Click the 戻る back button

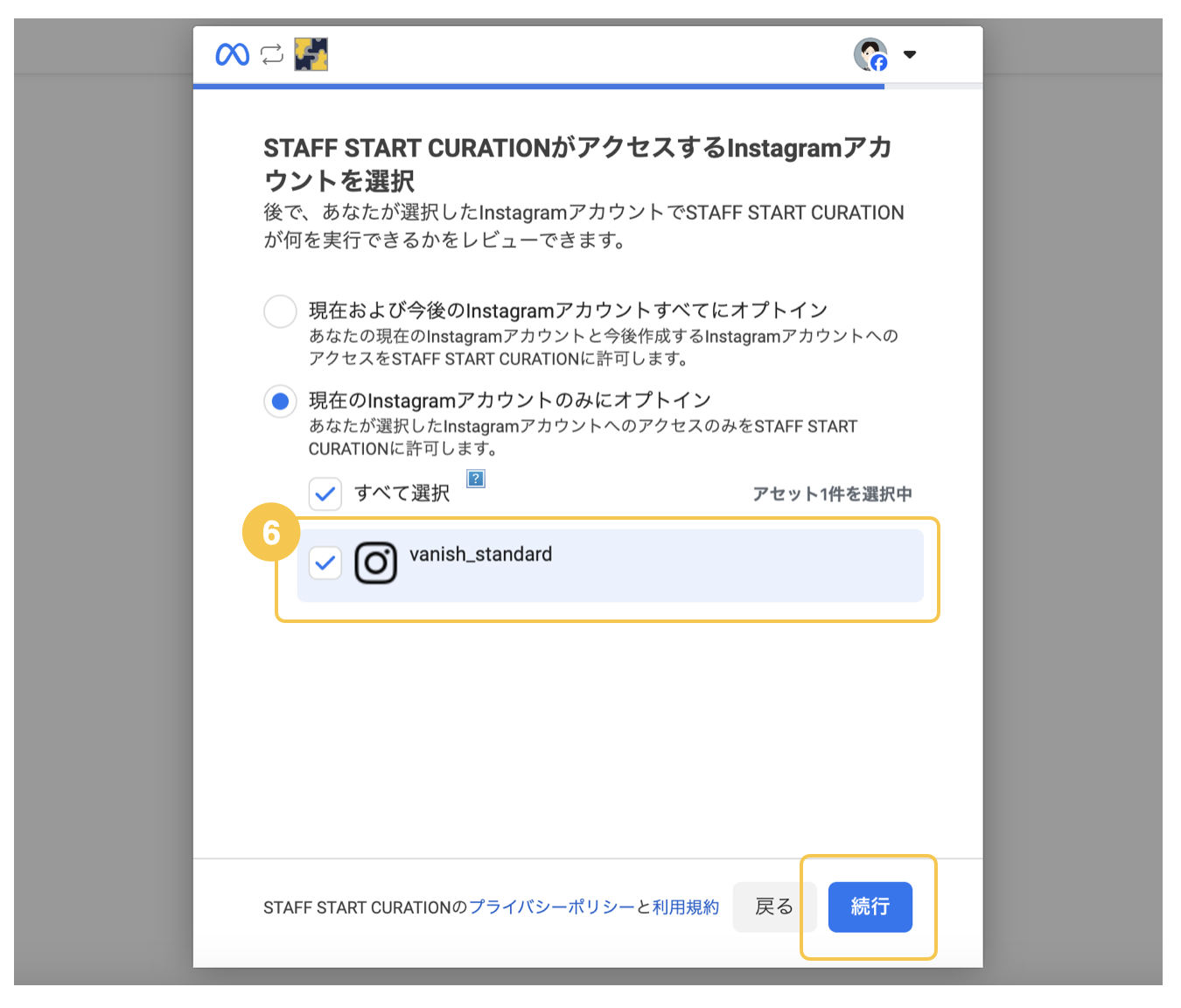774,907
